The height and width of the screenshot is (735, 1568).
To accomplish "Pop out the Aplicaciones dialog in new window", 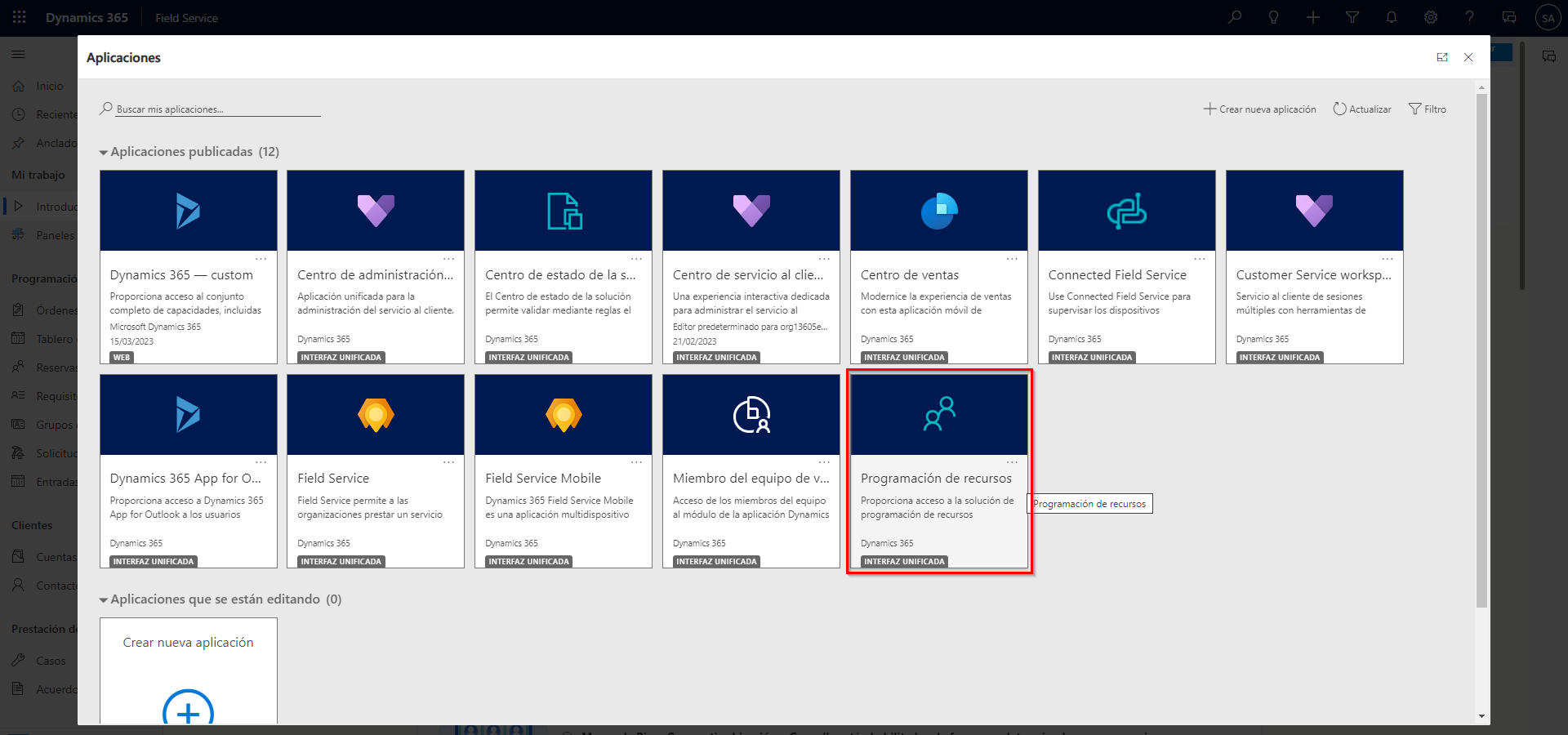I will [1442, 57].
